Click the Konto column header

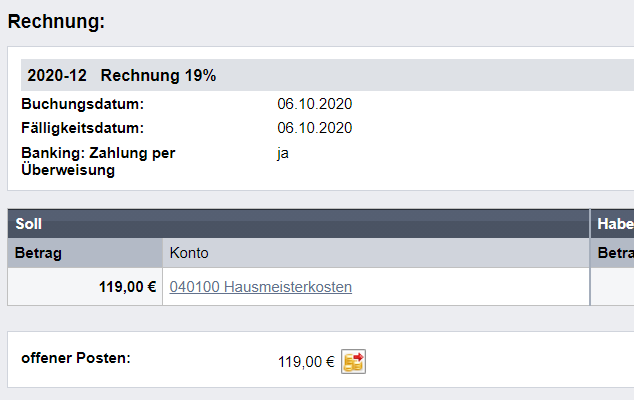pyautogui.click(x=376, y=253)
